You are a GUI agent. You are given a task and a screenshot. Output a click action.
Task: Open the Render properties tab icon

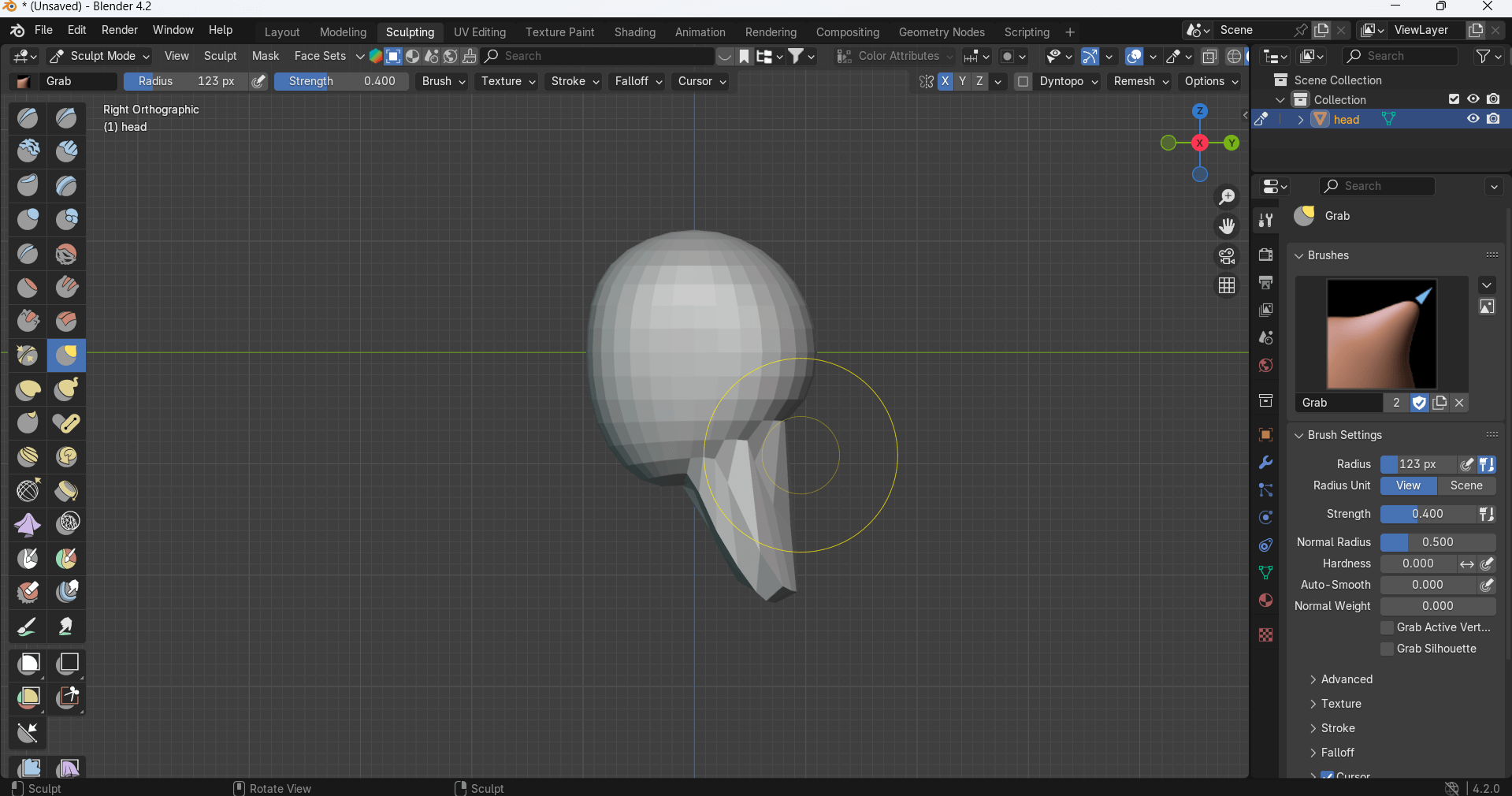coord(1265,255)
